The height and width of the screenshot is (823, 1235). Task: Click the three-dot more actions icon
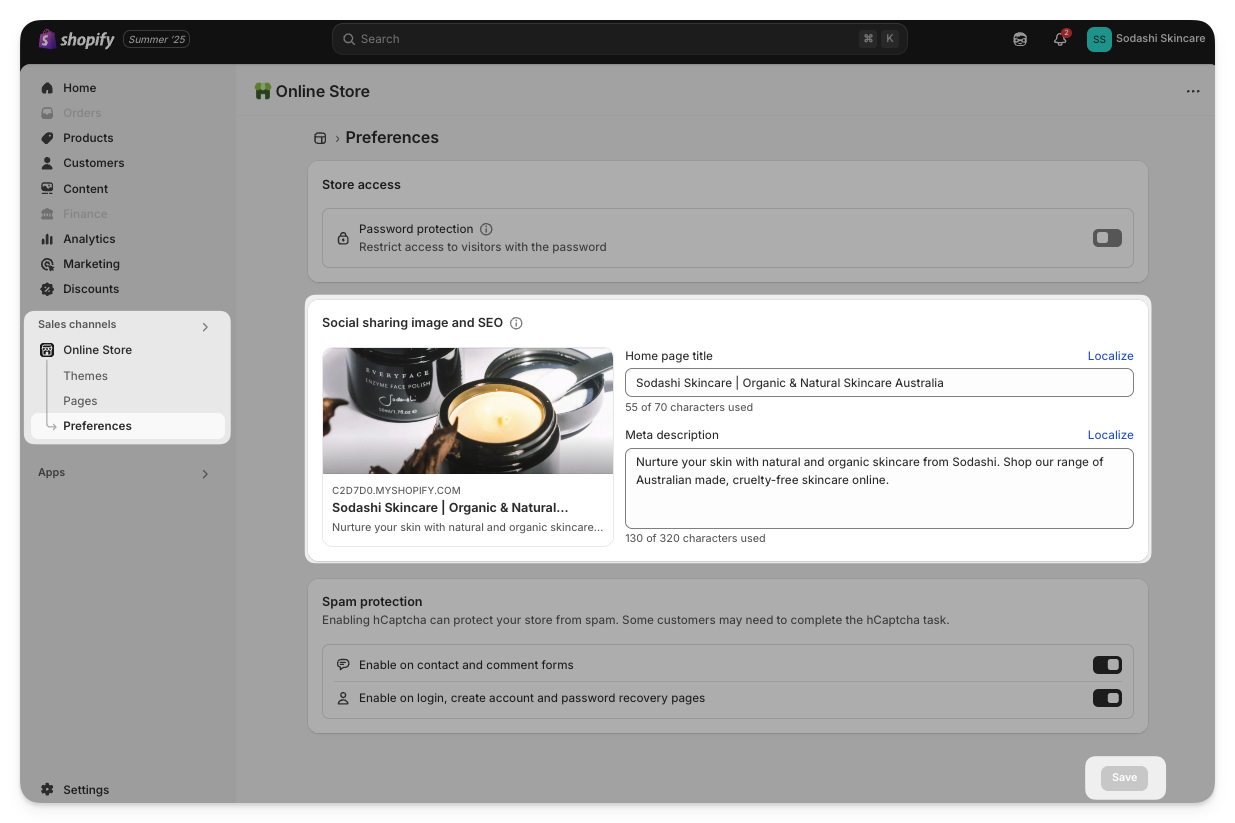coord(1192,91)
